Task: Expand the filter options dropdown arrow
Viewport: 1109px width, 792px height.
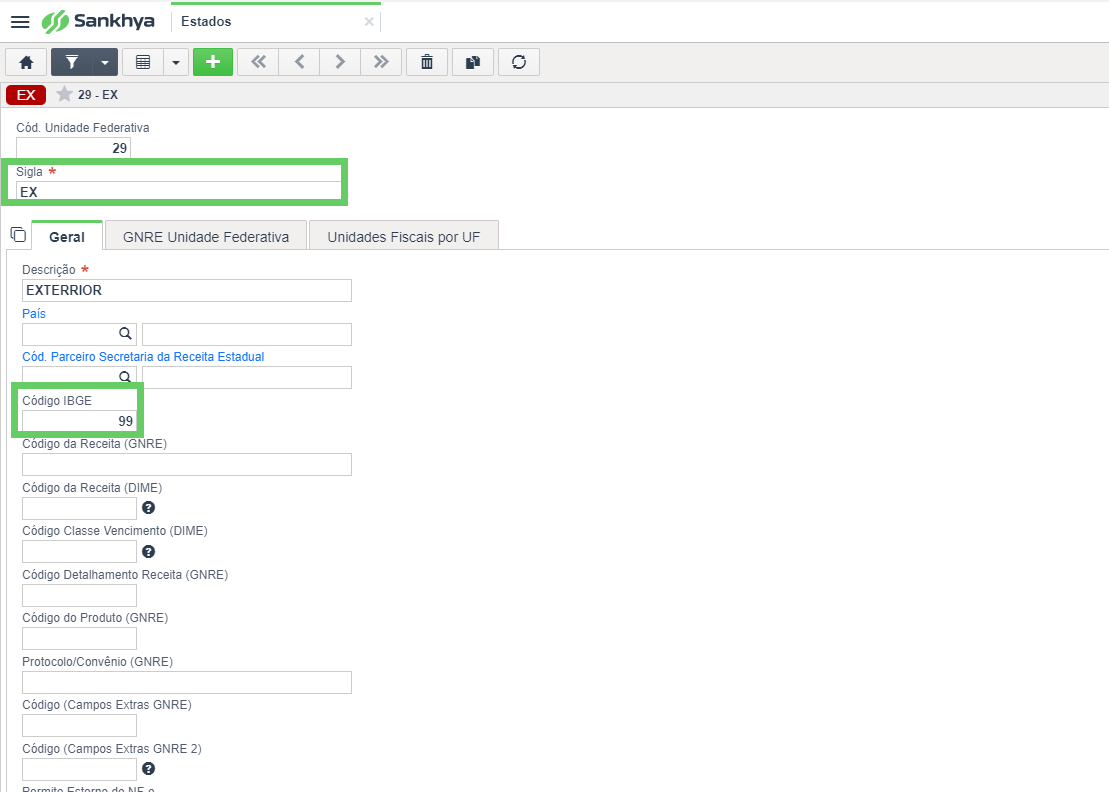Action: [105, 62]
